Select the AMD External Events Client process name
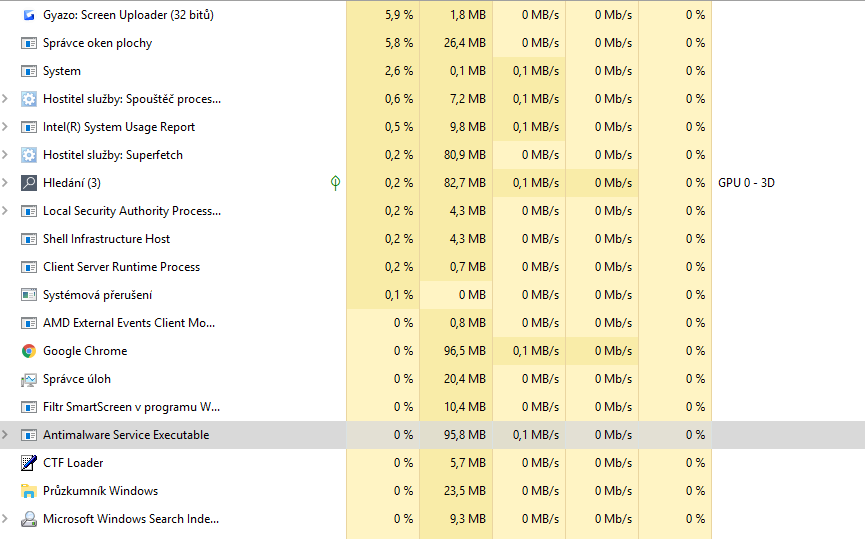 [x=129, y=323]
